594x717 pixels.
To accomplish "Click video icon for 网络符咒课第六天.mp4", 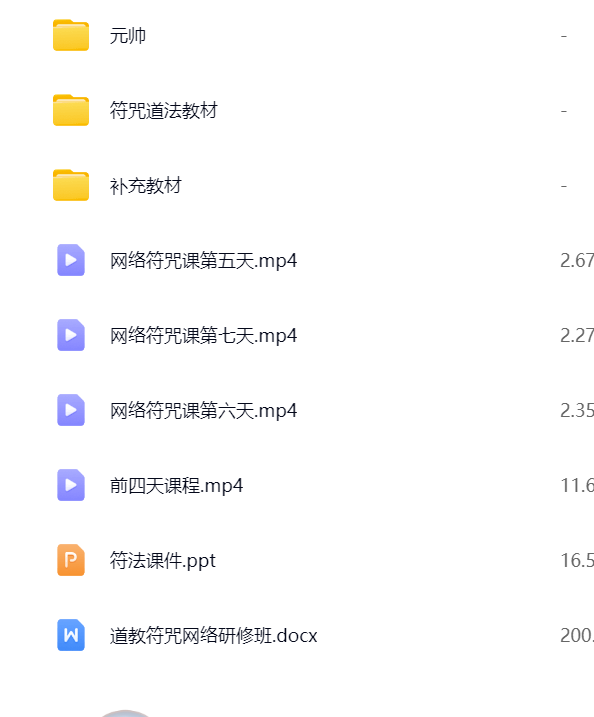I will (71, 410).
